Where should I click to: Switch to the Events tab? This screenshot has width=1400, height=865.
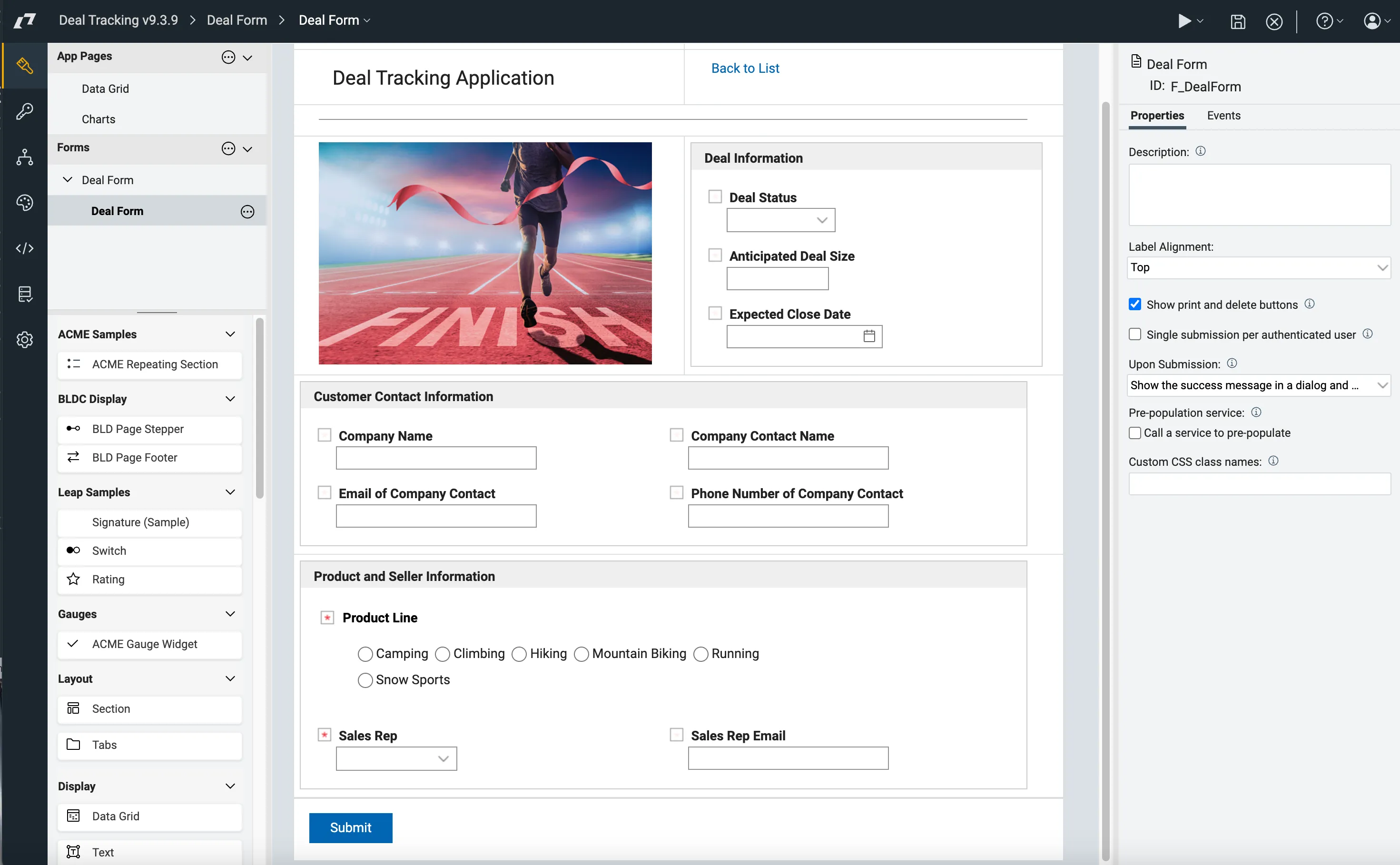click(x=1223, y=116)
